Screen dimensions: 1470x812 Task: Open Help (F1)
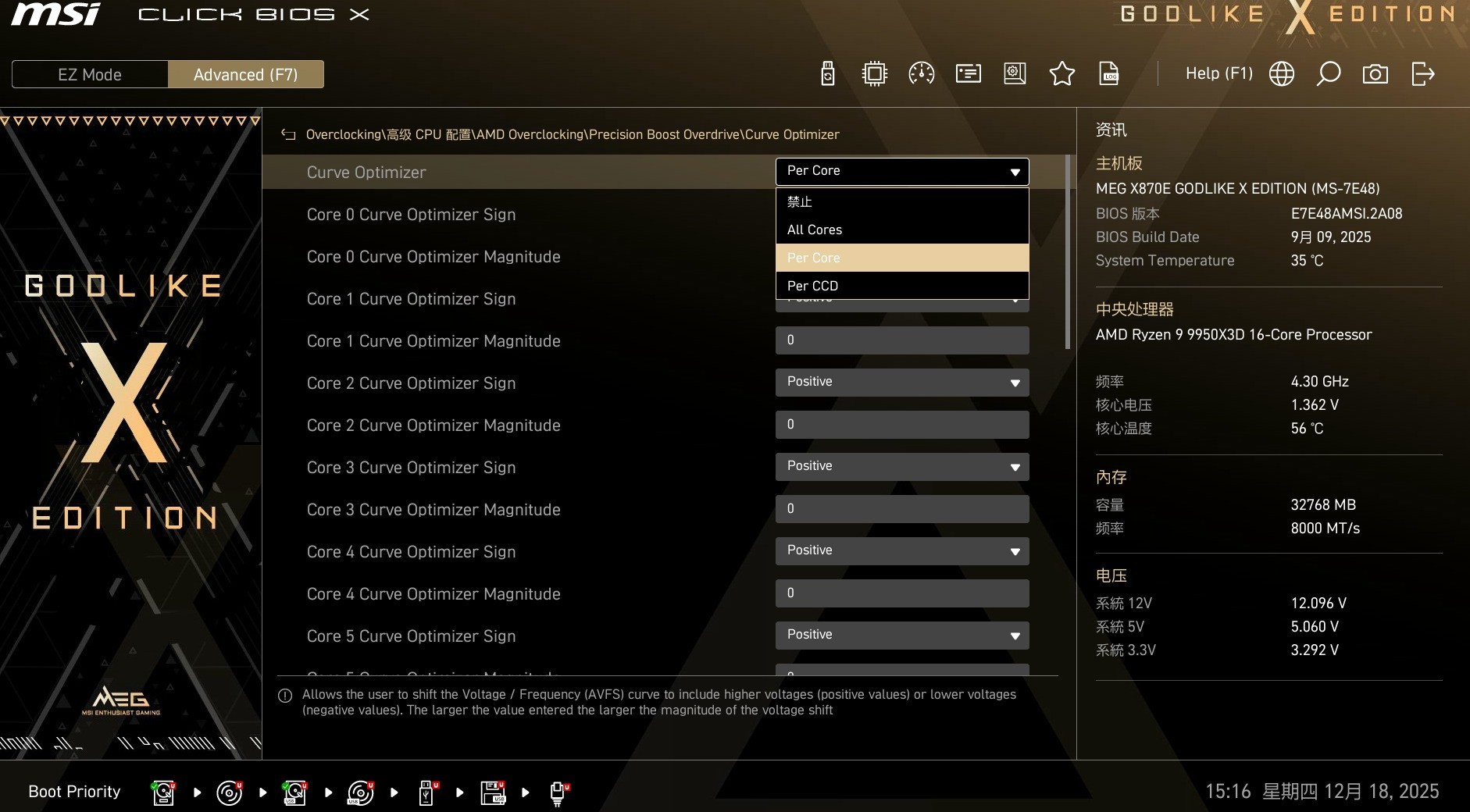coord(1218,74)
